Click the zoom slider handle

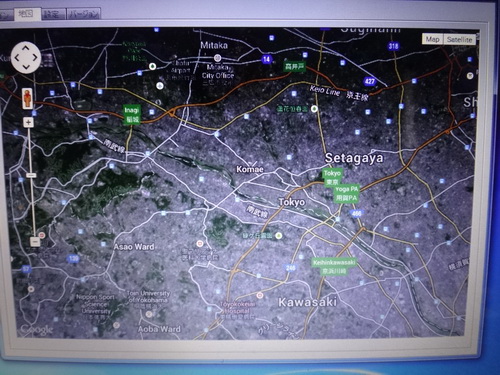[x=31, y=175]
